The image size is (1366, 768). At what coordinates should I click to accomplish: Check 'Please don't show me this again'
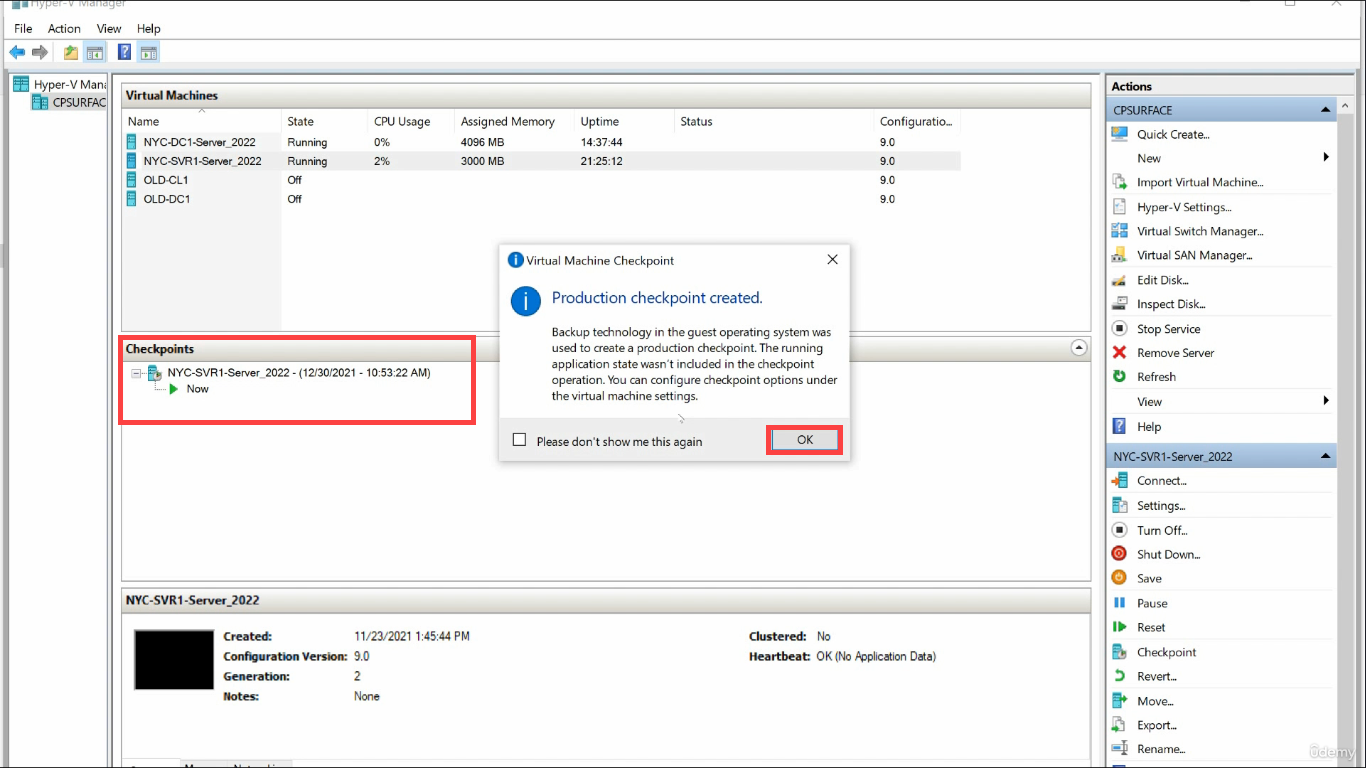pyautogui.click(x=519, y=440)
